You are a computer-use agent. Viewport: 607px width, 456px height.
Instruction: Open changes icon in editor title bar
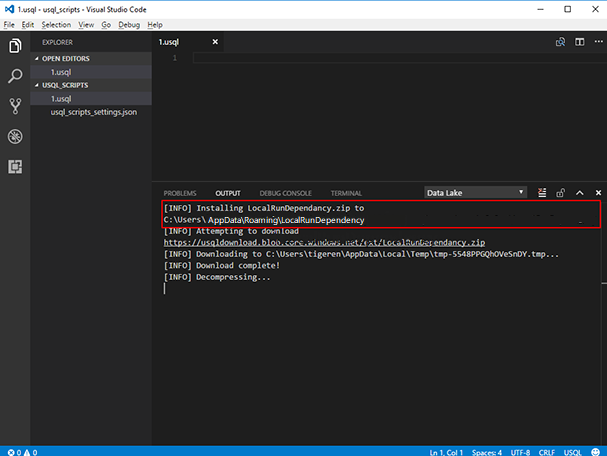(561, 42)
